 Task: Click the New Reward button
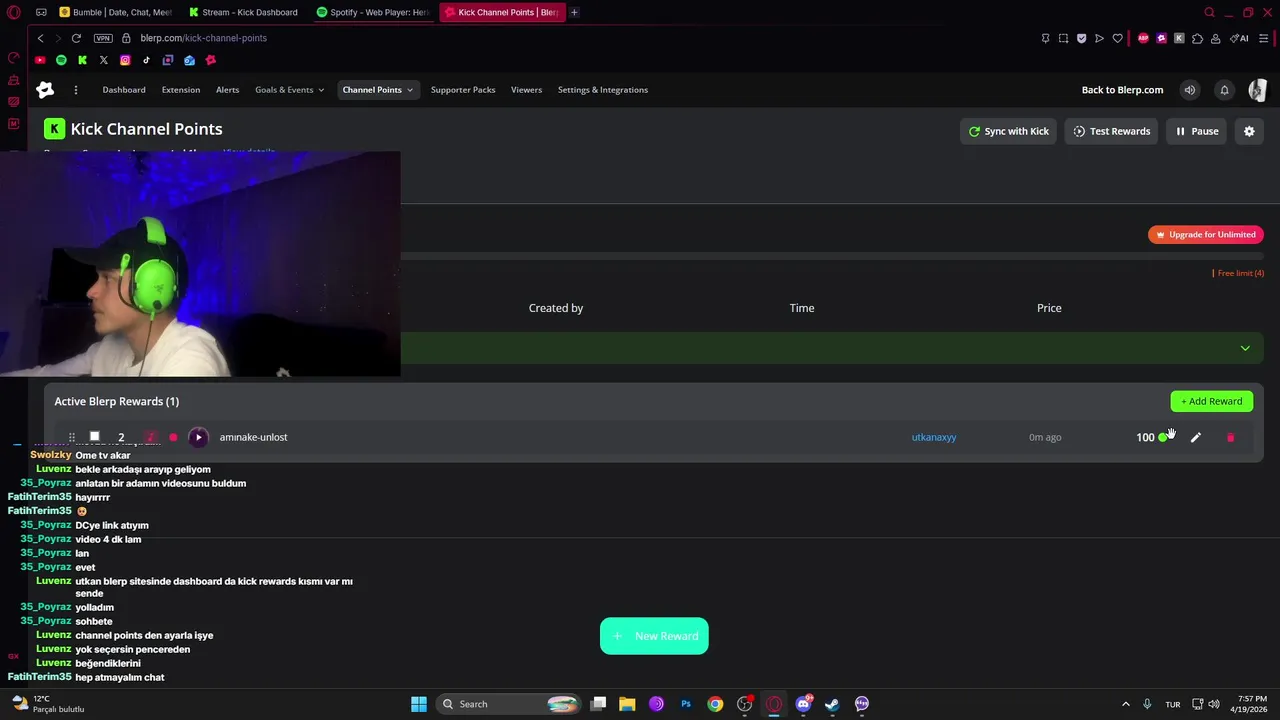654,636
